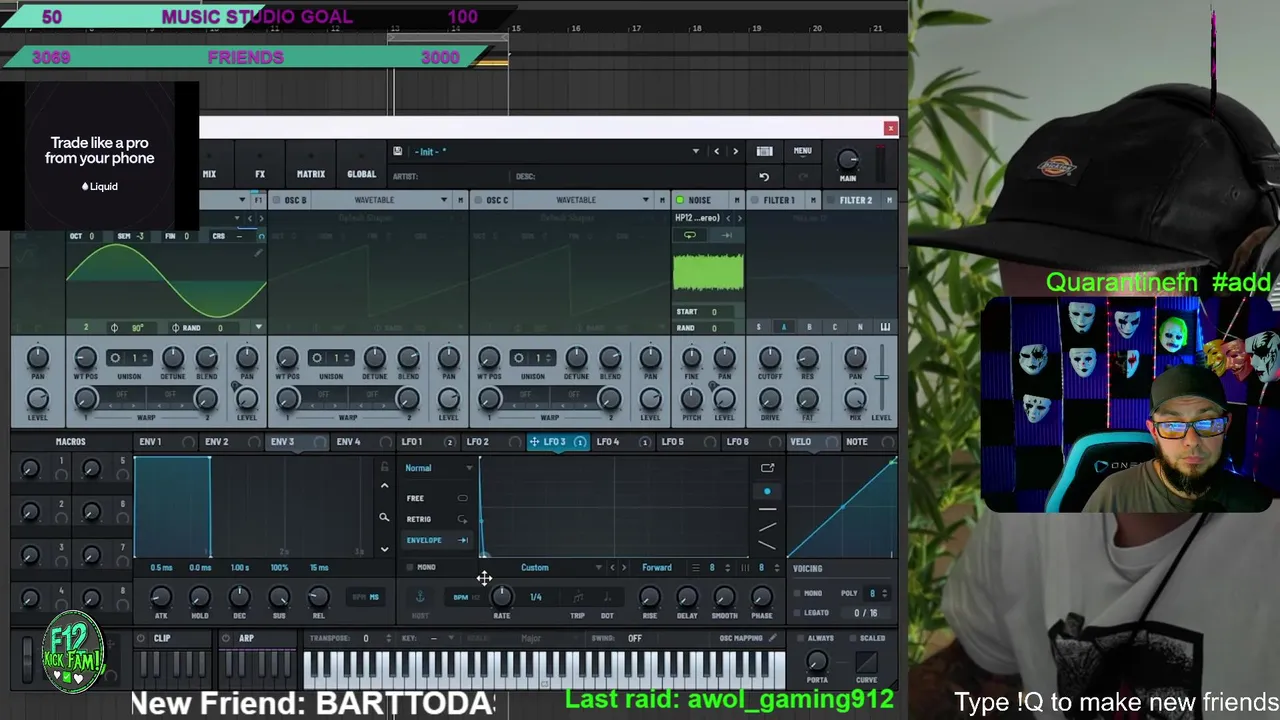Go to previous preset arrow
The image size is (1280, 720).
click(x=716, y=151)
